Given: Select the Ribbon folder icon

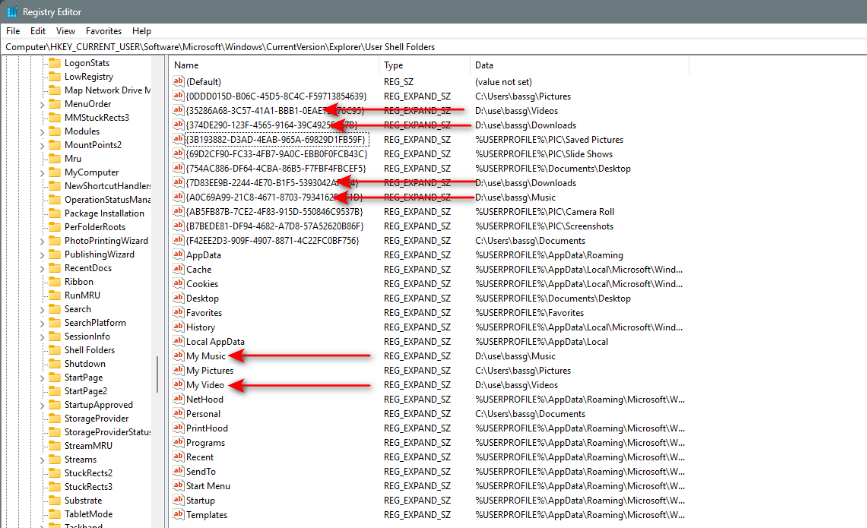Looking at the screenshot, I should coord(55,281).
